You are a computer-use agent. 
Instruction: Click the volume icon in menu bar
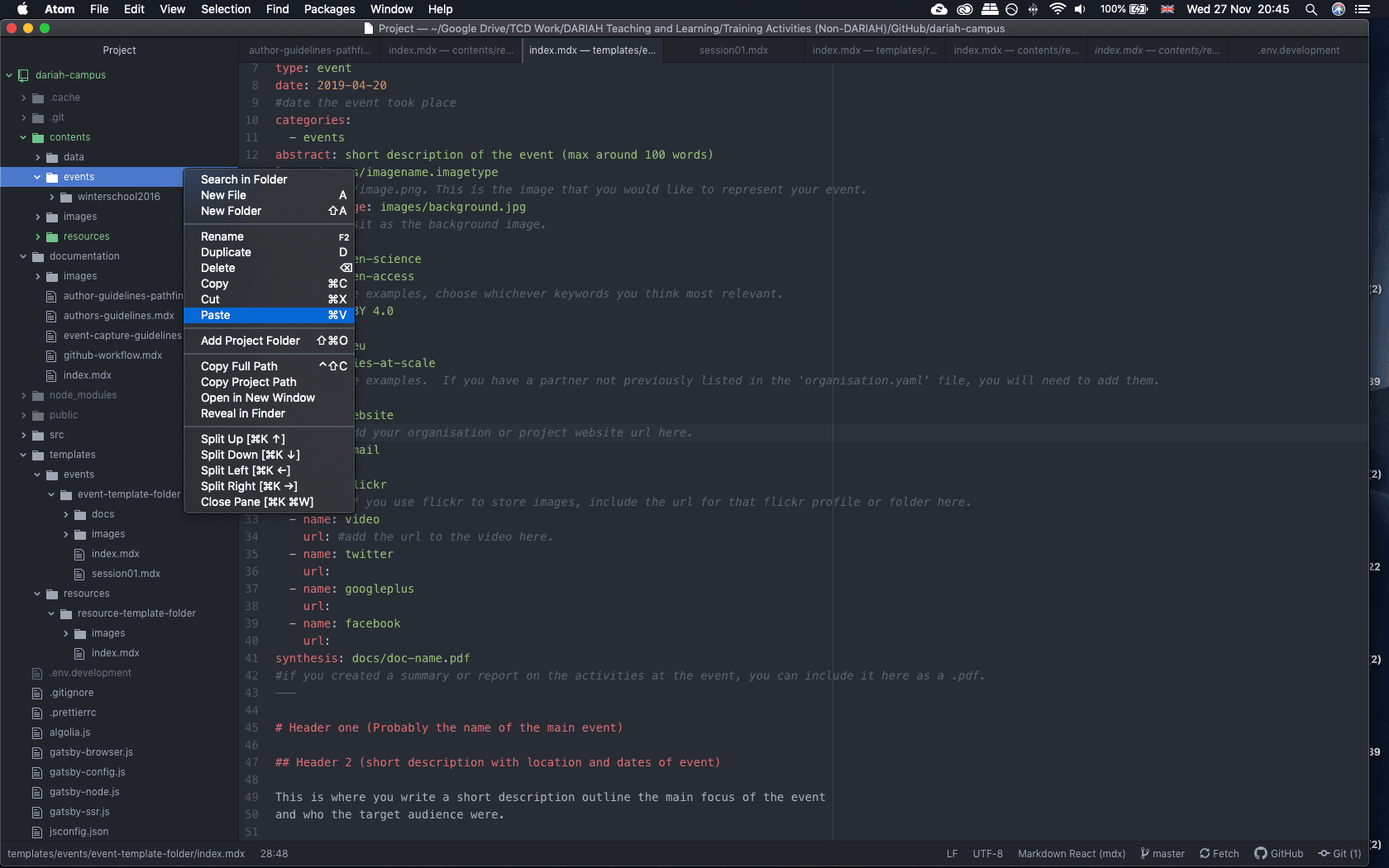coord(1080,9)
